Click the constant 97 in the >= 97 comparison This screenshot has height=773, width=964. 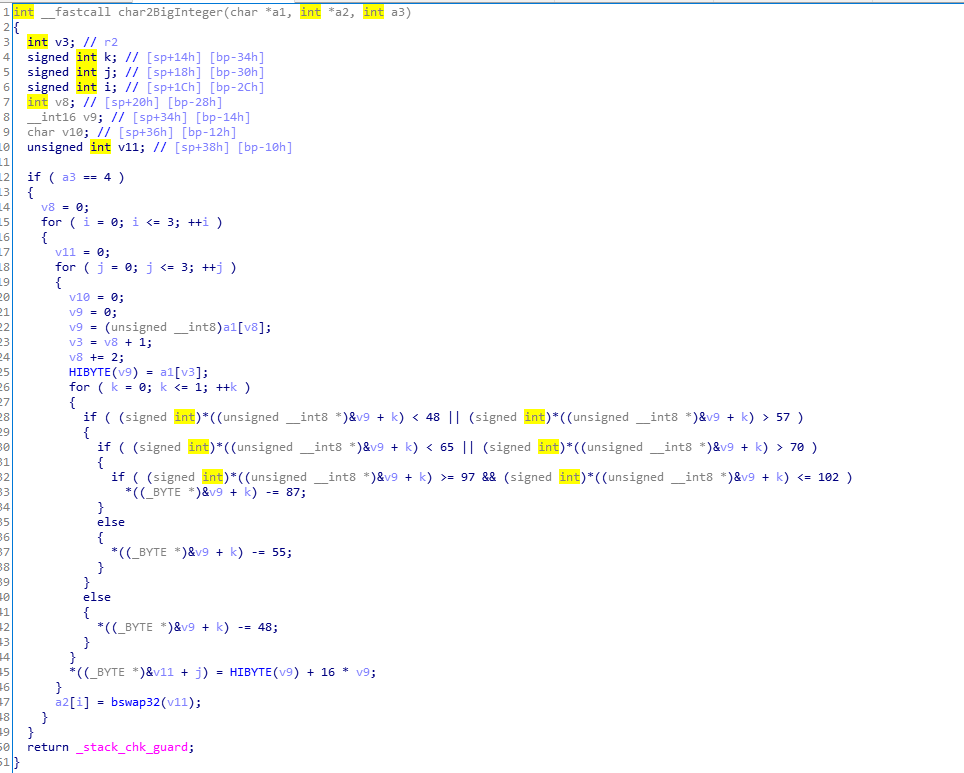coord(468,478)
